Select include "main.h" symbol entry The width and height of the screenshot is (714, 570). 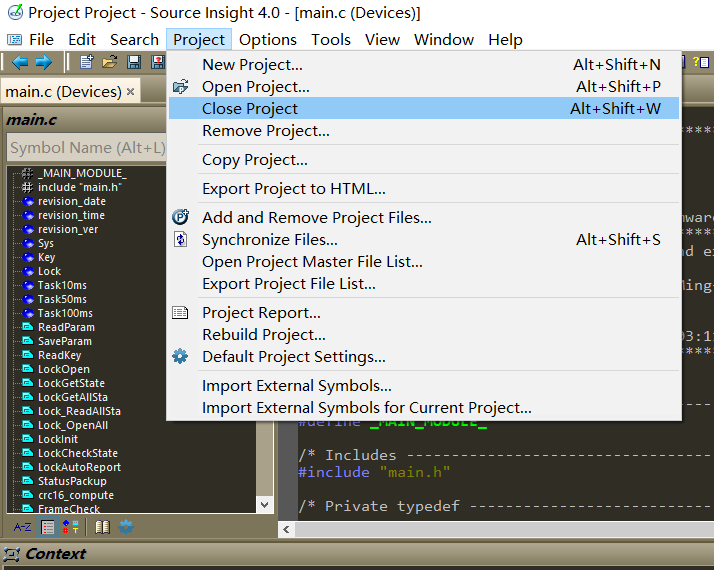pos(80,187)
